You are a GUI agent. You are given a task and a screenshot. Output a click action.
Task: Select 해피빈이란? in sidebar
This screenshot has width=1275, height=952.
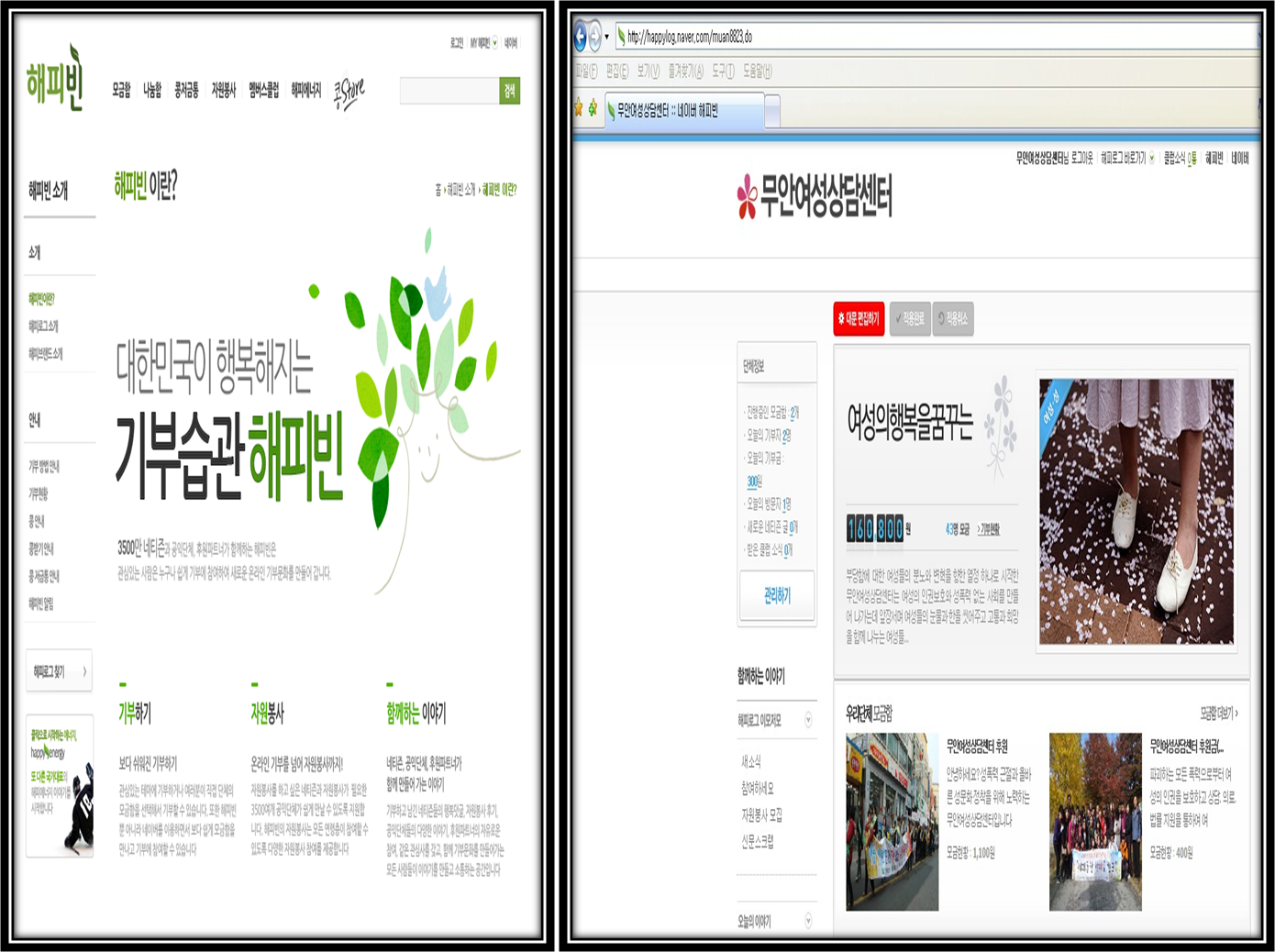(x=42, y=298)
